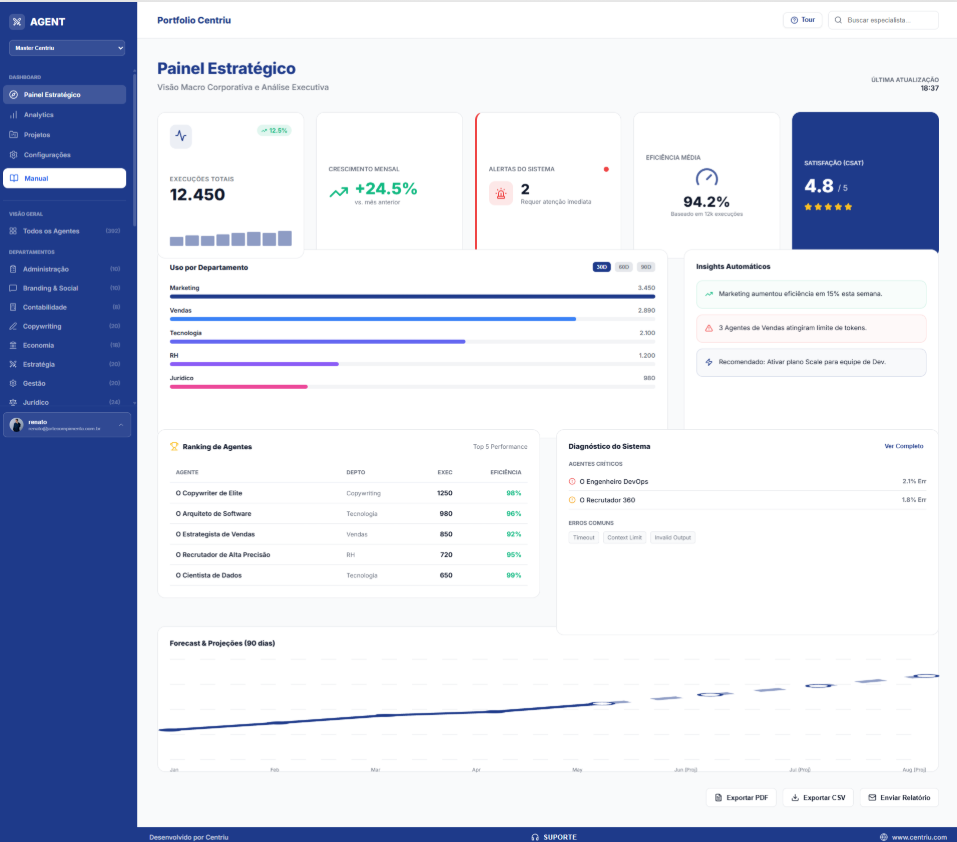The image size is (957, 842).
Task: Click the May data point on forecast chart
Action: [603, 703]
